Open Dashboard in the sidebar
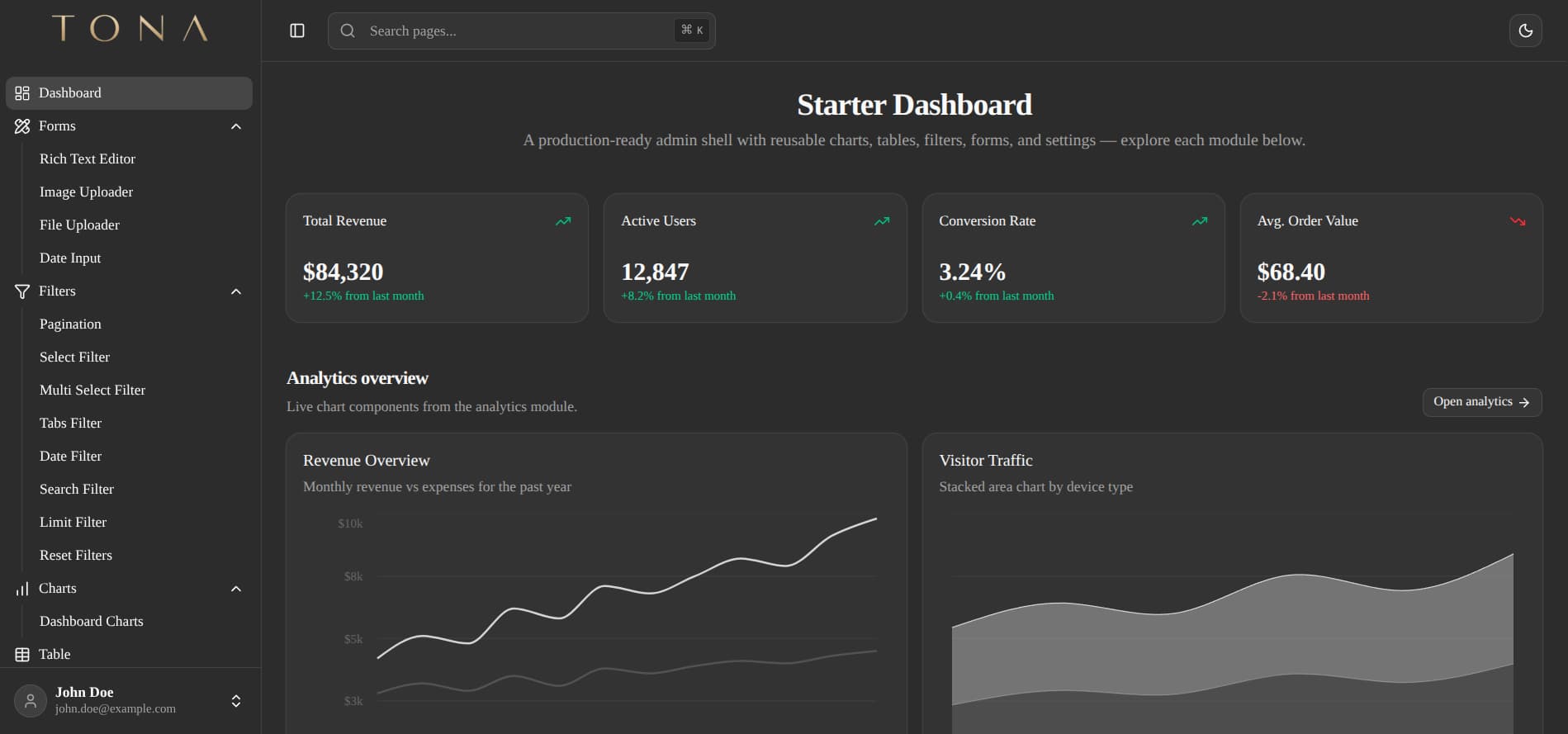 (129, 93)
